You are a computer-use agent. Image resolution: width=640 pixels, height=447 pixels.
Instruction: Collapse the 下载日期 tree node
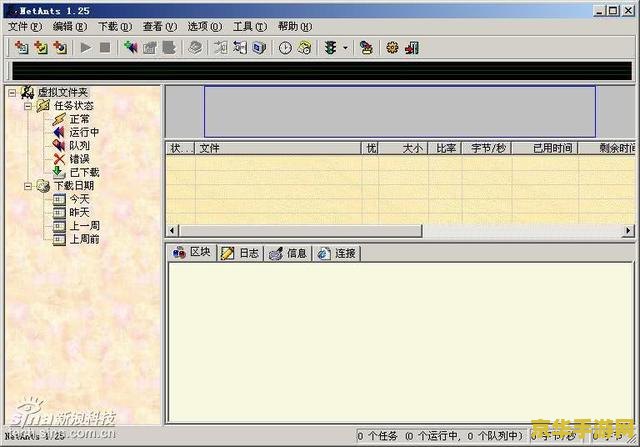(27, 186)
